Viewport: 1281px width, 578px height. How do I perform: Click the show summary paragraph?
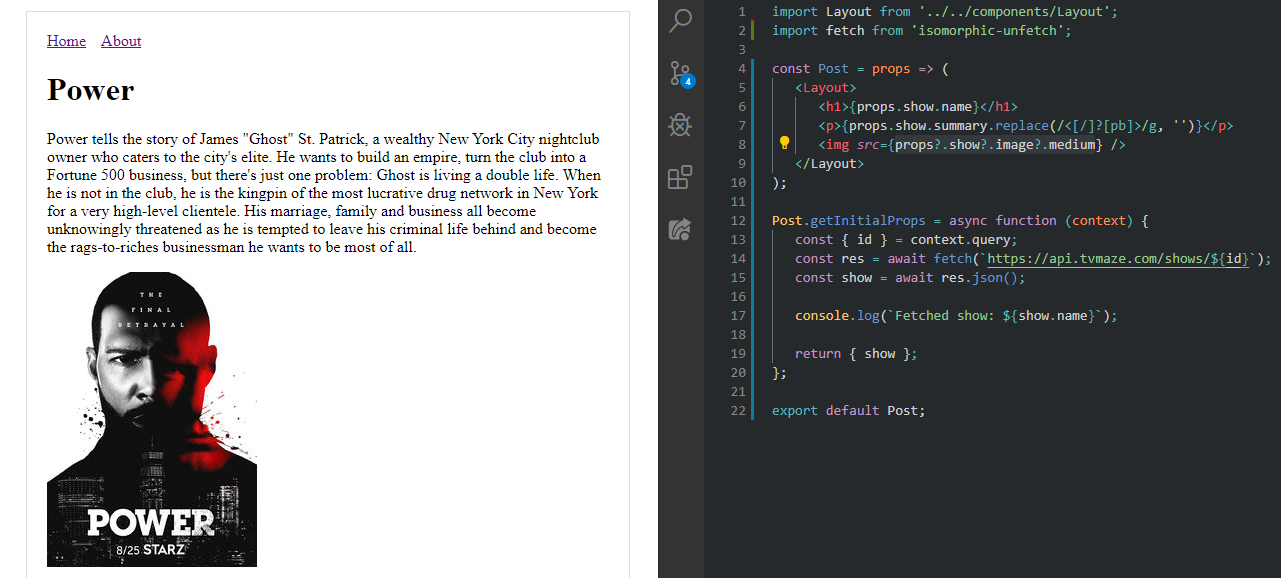click(x=324, y=193)
